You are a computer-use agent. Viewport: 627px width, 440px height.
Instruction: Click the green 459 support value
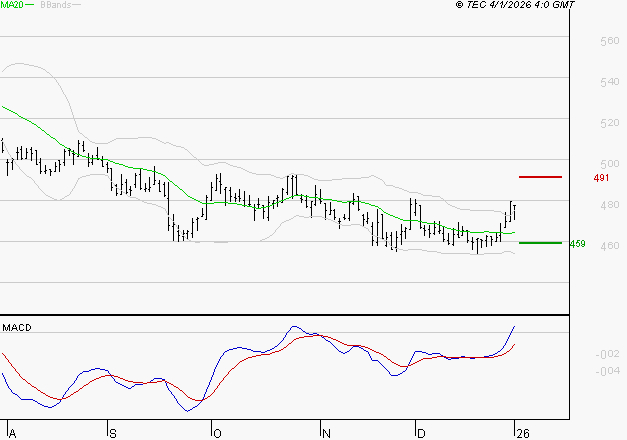click(577, 244)
